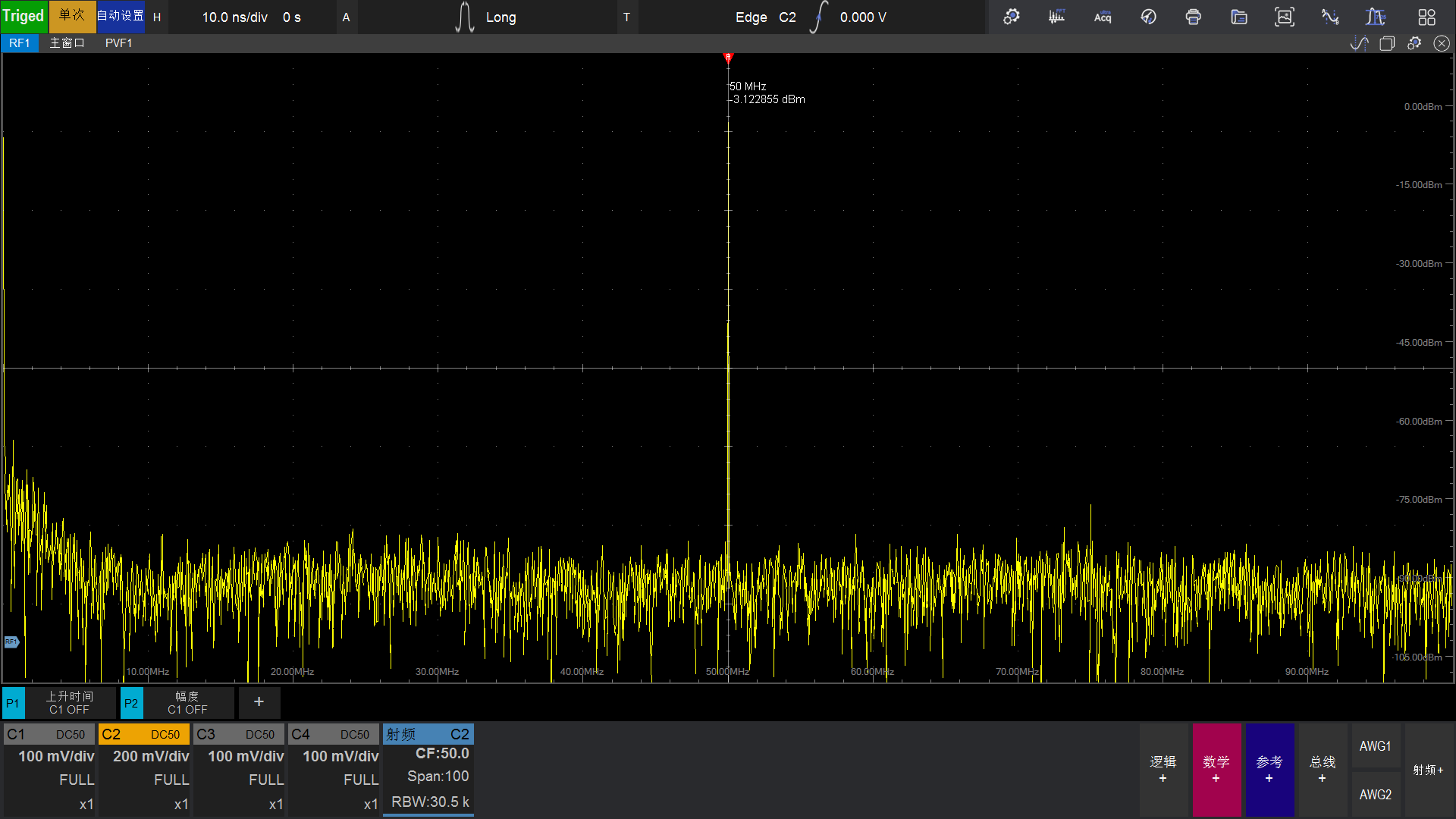1456x819 pixels.
Task: Click C1 FULL bandwidth setting
Action: click(77, 780)
